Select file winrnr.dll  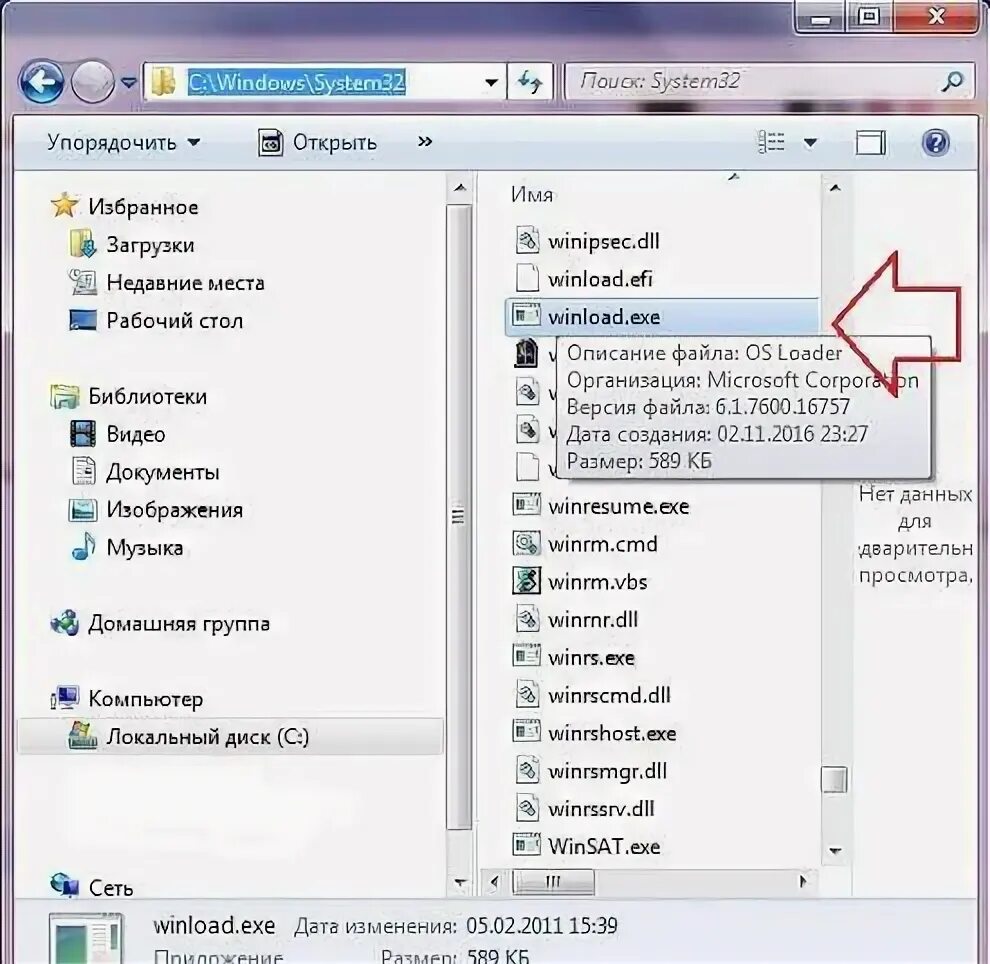tap(592, 620)
